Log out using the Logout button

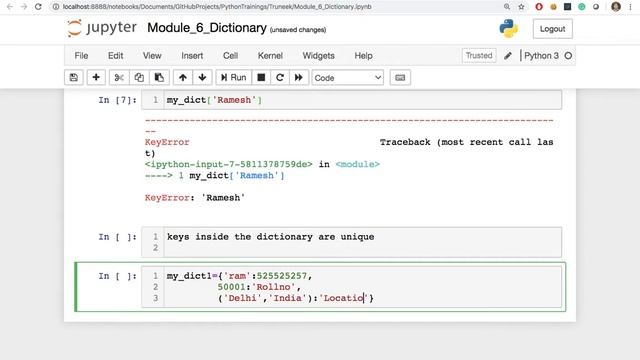tap(552, 29)
